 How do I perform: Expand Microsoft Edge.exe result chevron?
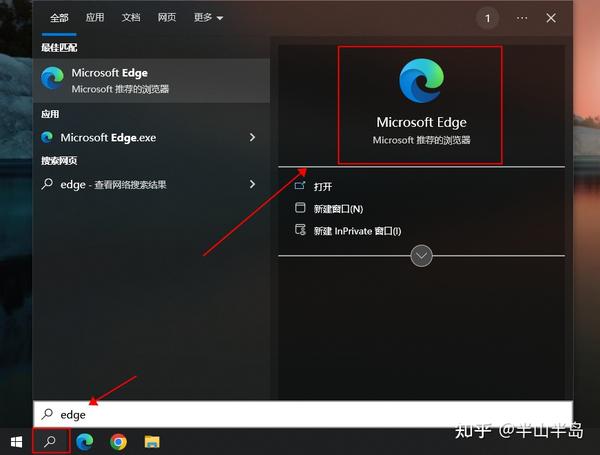point(252,137)
